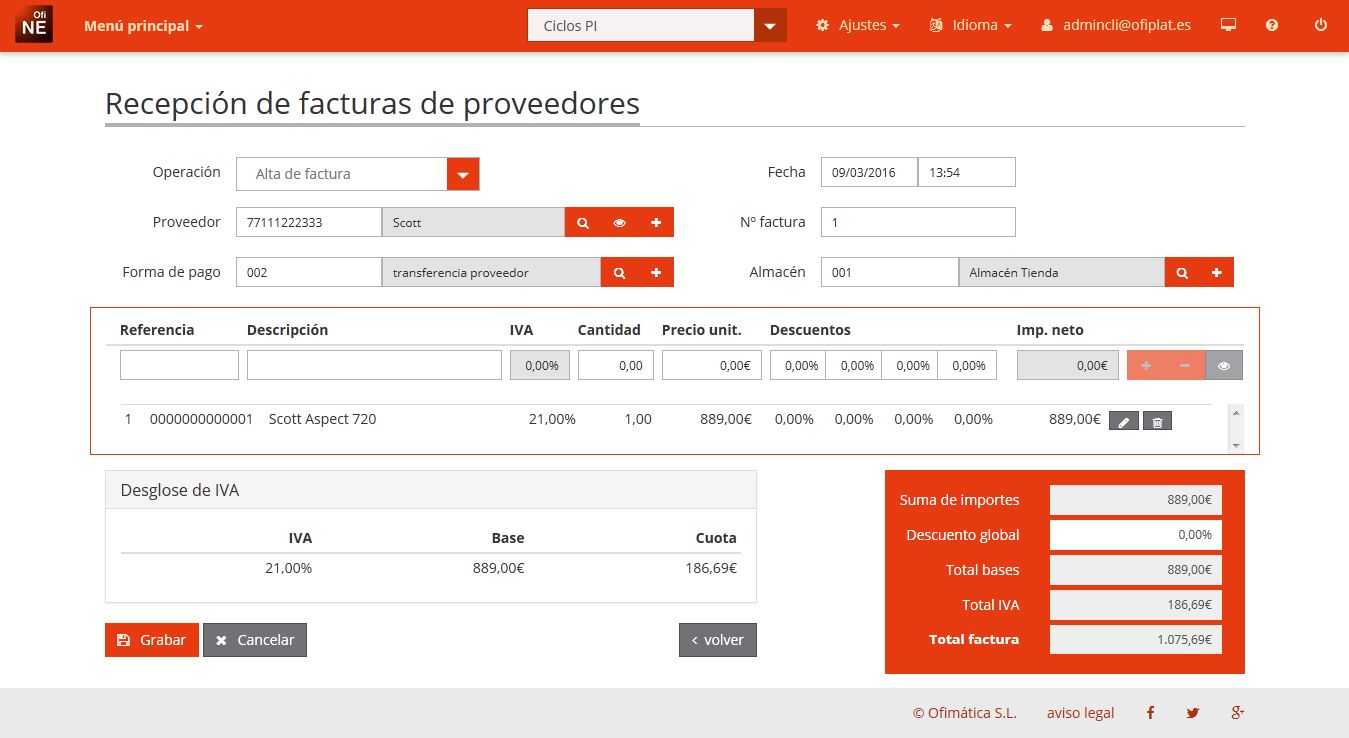Click the Fecha date field 09/03/2016

869,172
